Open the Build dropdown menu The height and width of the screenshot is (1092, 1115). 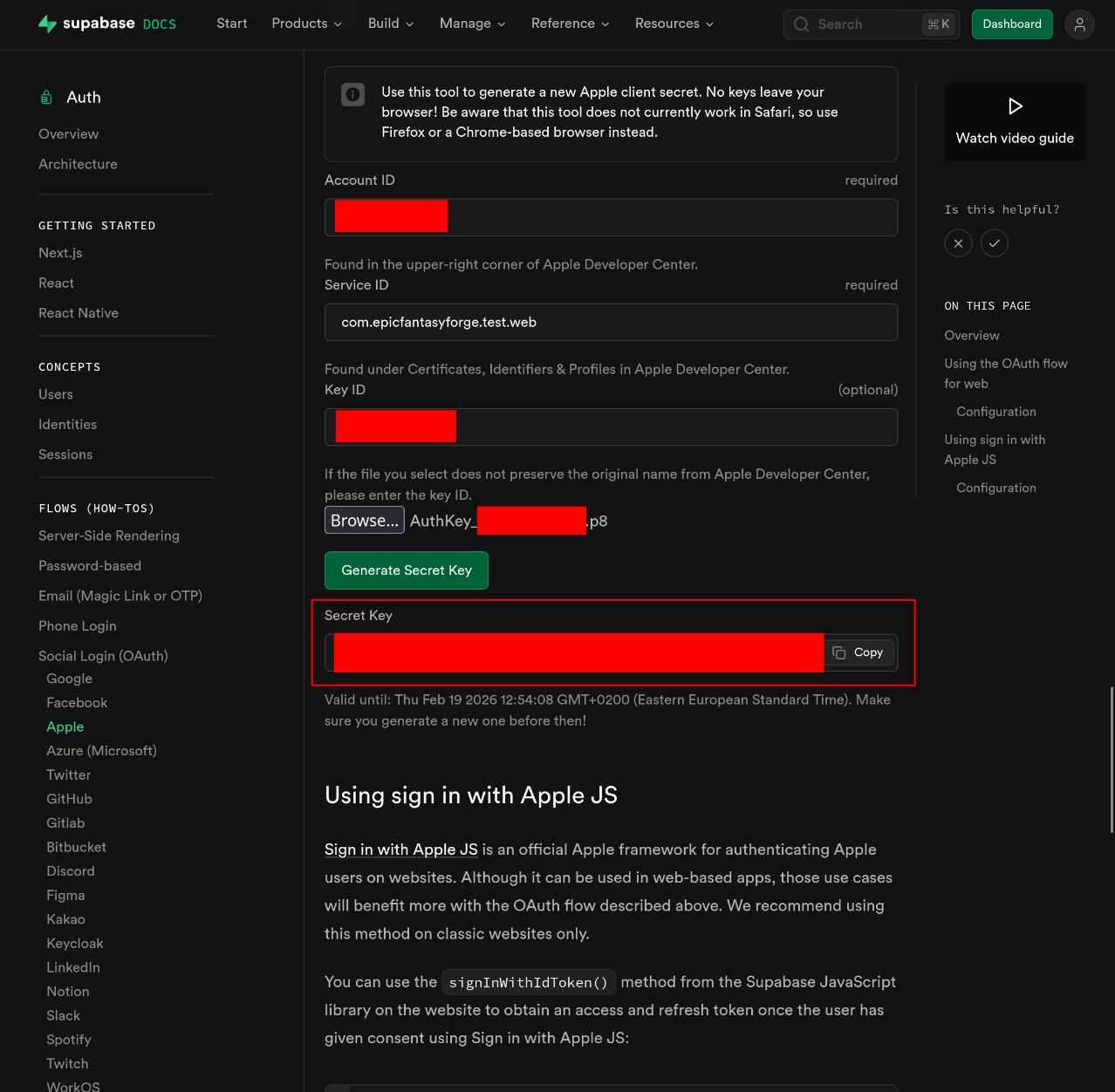[390, 24]
